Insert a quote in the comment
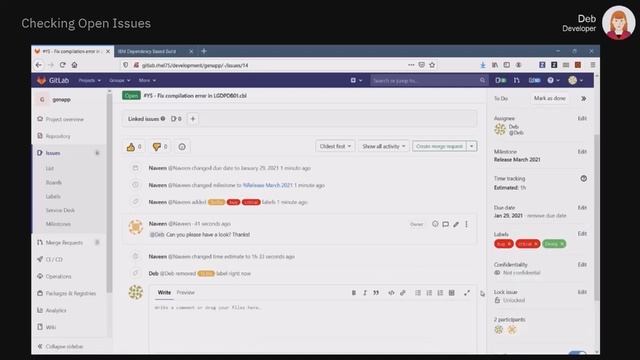Image resolution: width=640 pixels, height=360 pixels. pyautogui.click(x=376, y=293)
